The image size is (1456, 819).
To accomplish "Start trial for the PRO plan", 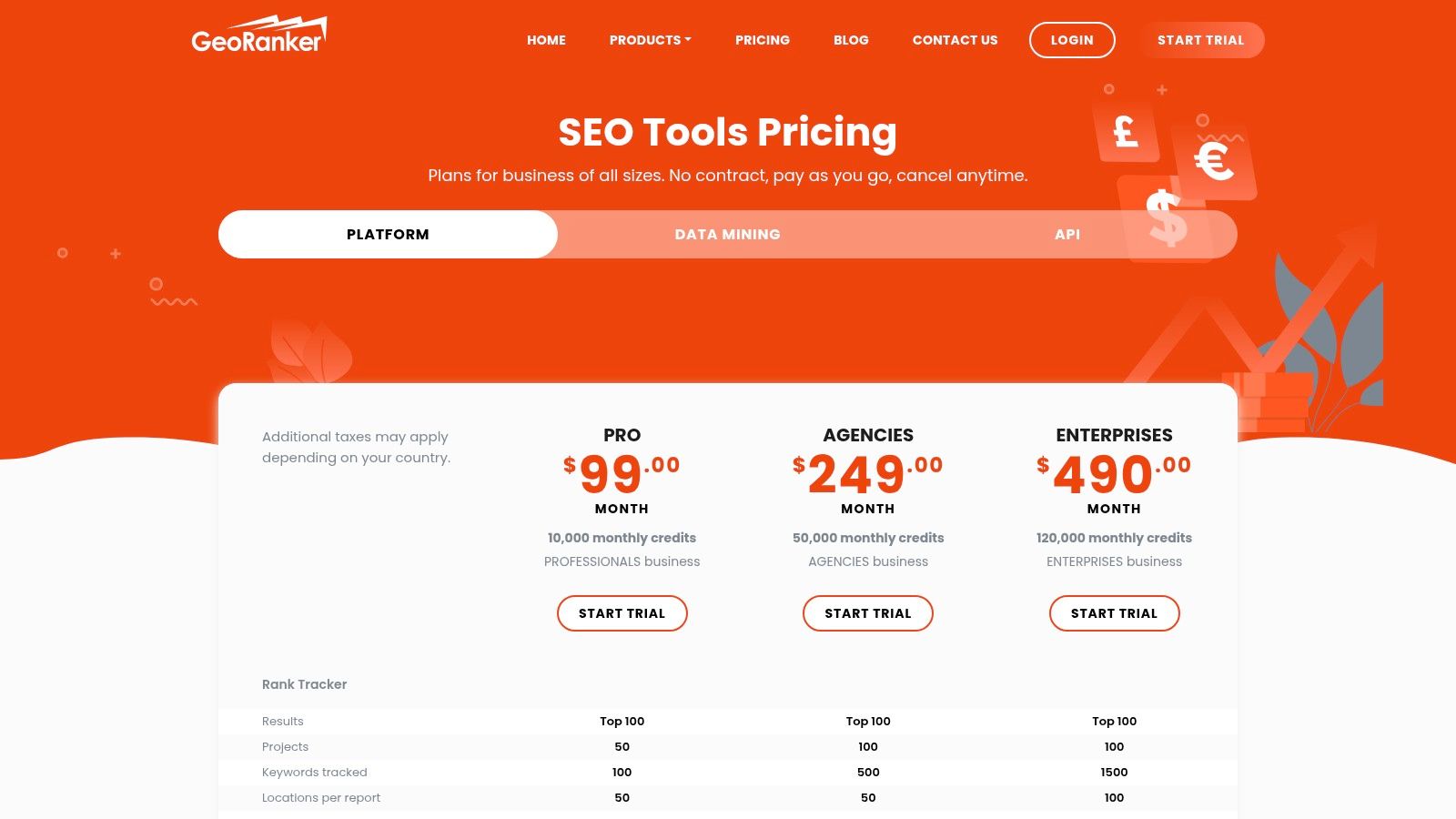I will tap(622, 613).
